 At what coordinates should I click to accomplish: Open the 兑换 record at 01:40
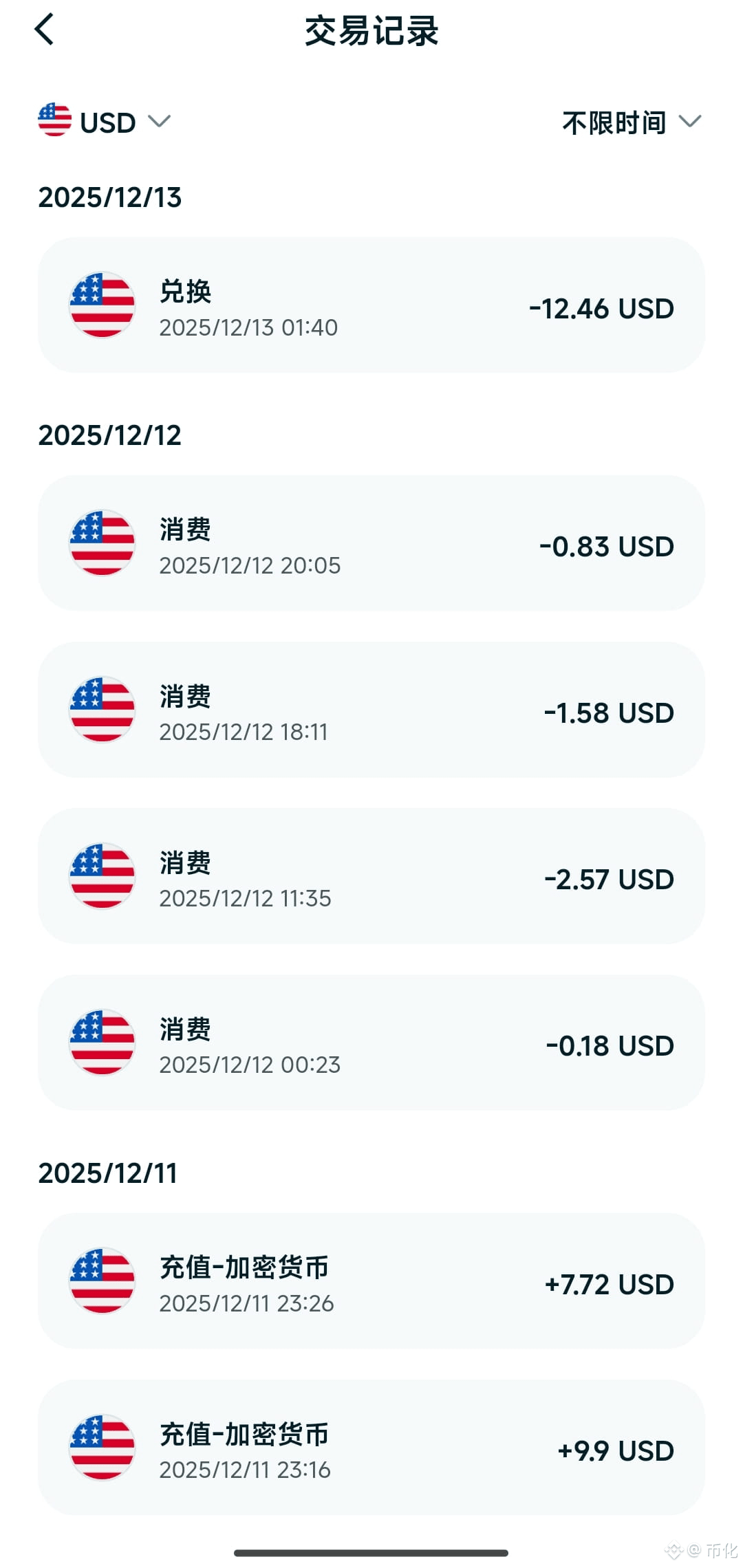371,305
